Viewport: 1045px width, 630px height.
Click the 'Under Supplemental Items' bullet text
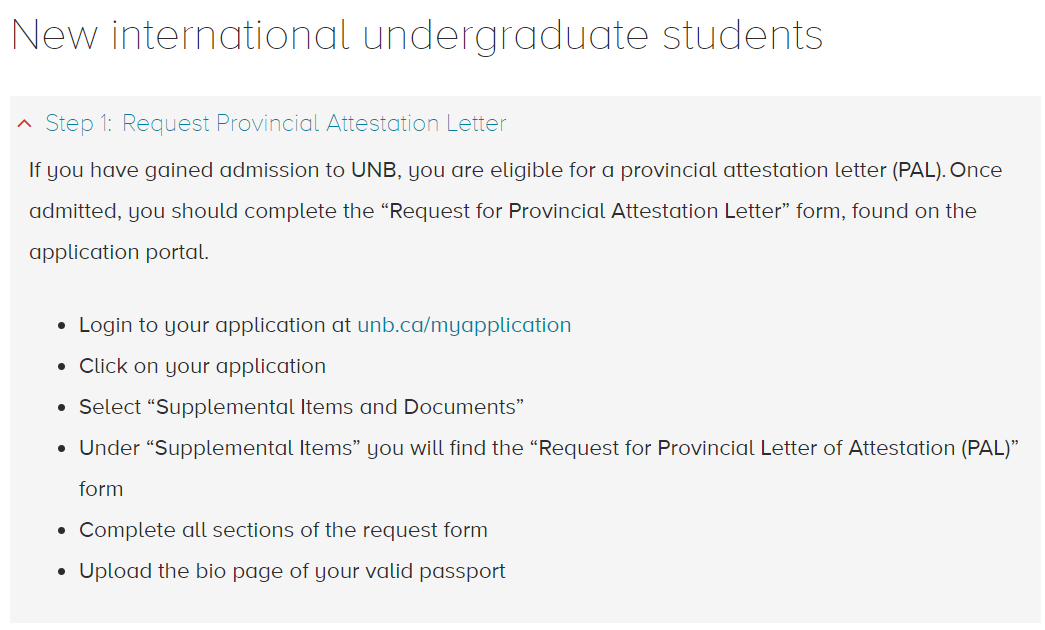click(549, 448)
